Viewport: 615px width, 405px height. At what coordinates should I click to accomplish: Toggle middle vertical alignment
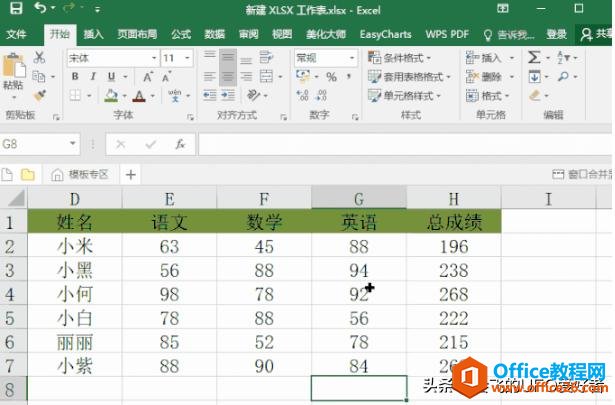click(227, 58)
